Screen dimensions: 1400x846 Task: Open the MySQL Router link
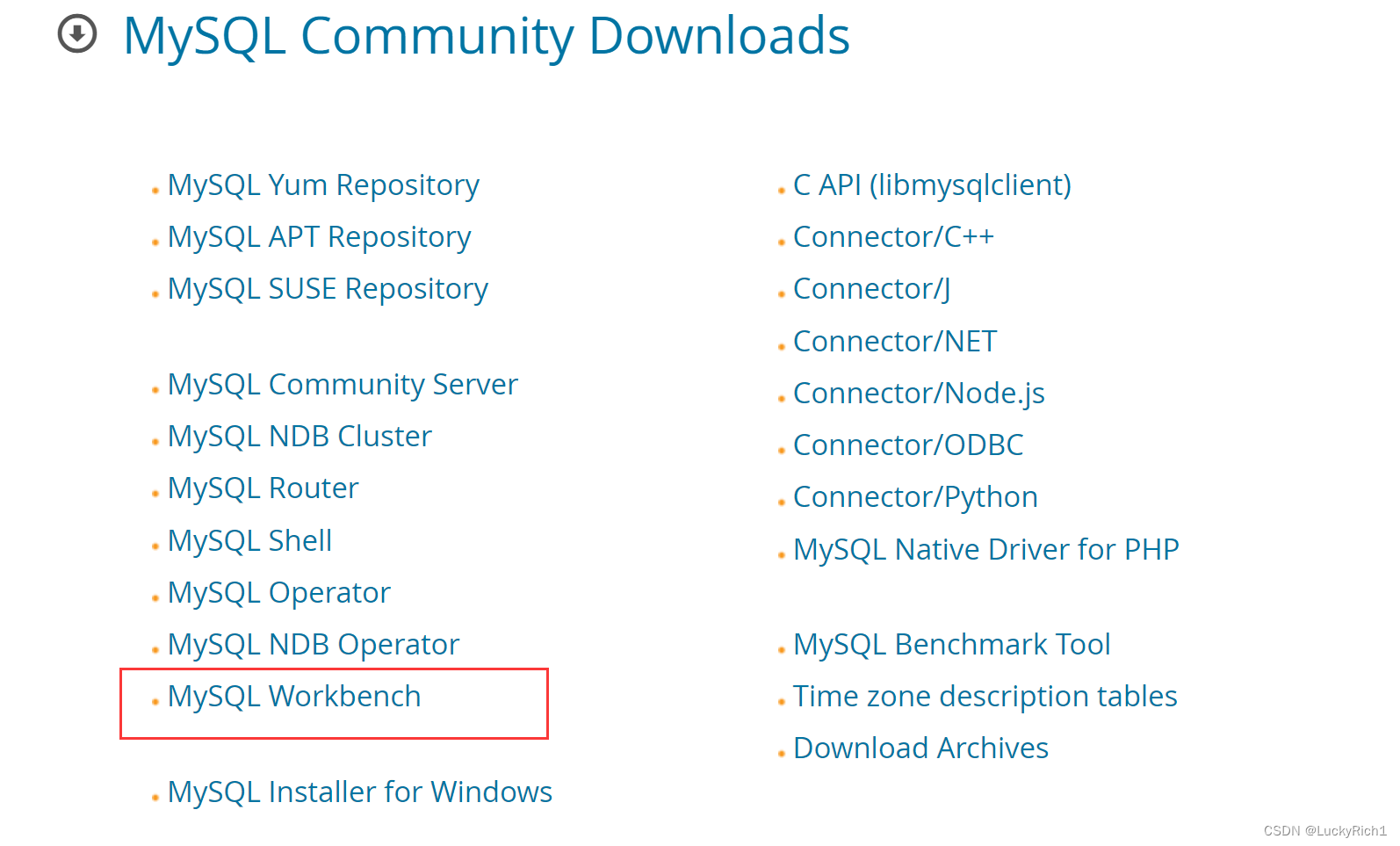coord(263,488)
